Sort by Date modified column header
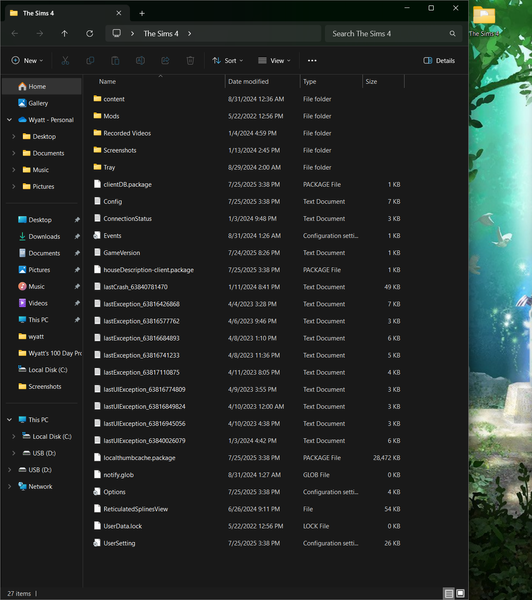The image size is (532, 600). [248, 82]
